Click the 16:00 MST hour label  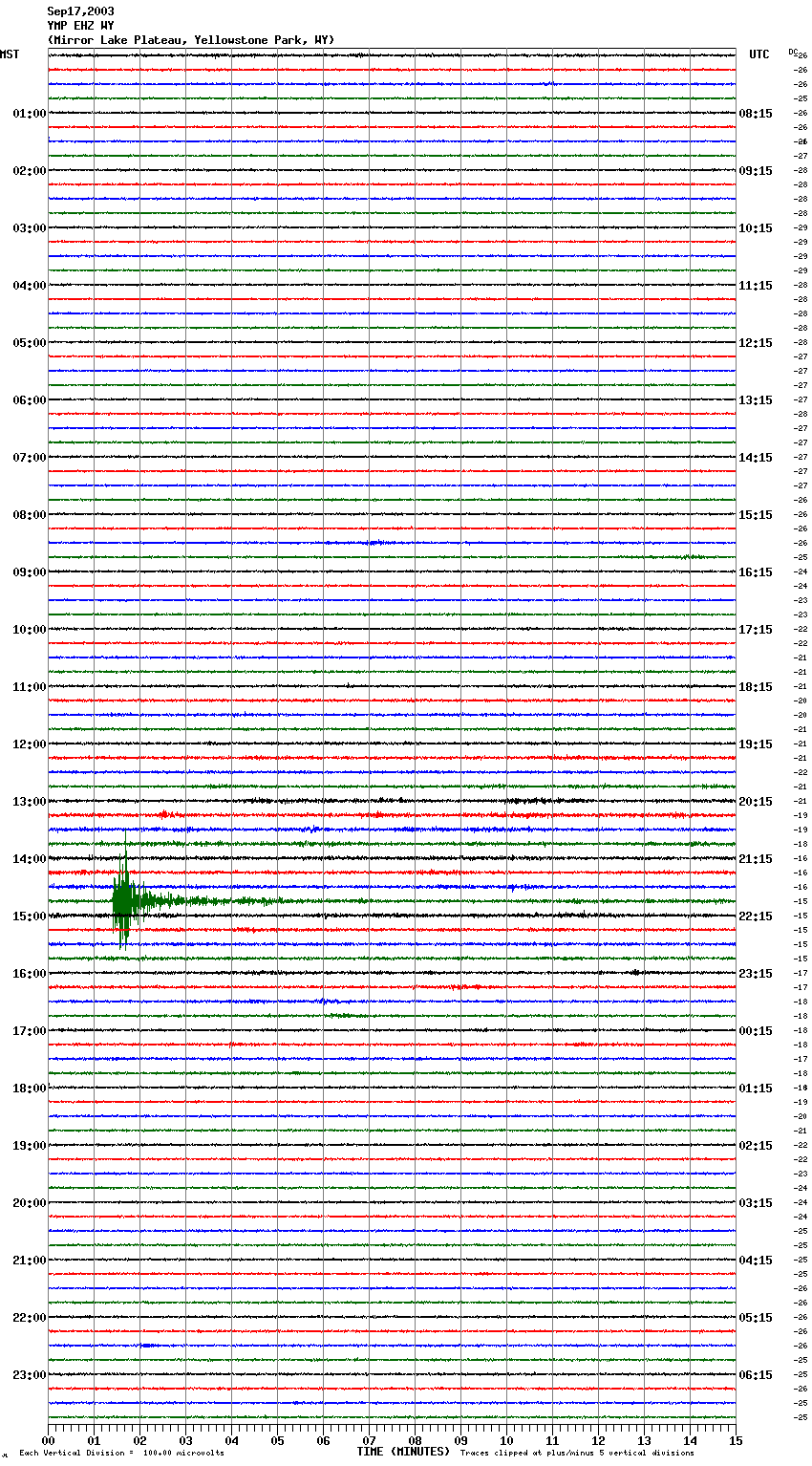(30, 974)
